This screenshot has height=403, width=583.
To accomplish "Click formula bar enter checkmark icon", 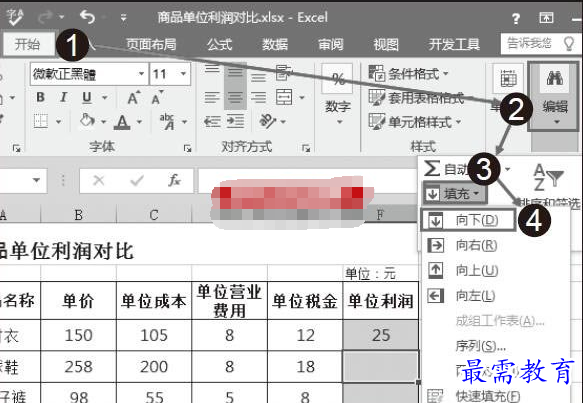I will pyautogui.click(x=136, y=181).
